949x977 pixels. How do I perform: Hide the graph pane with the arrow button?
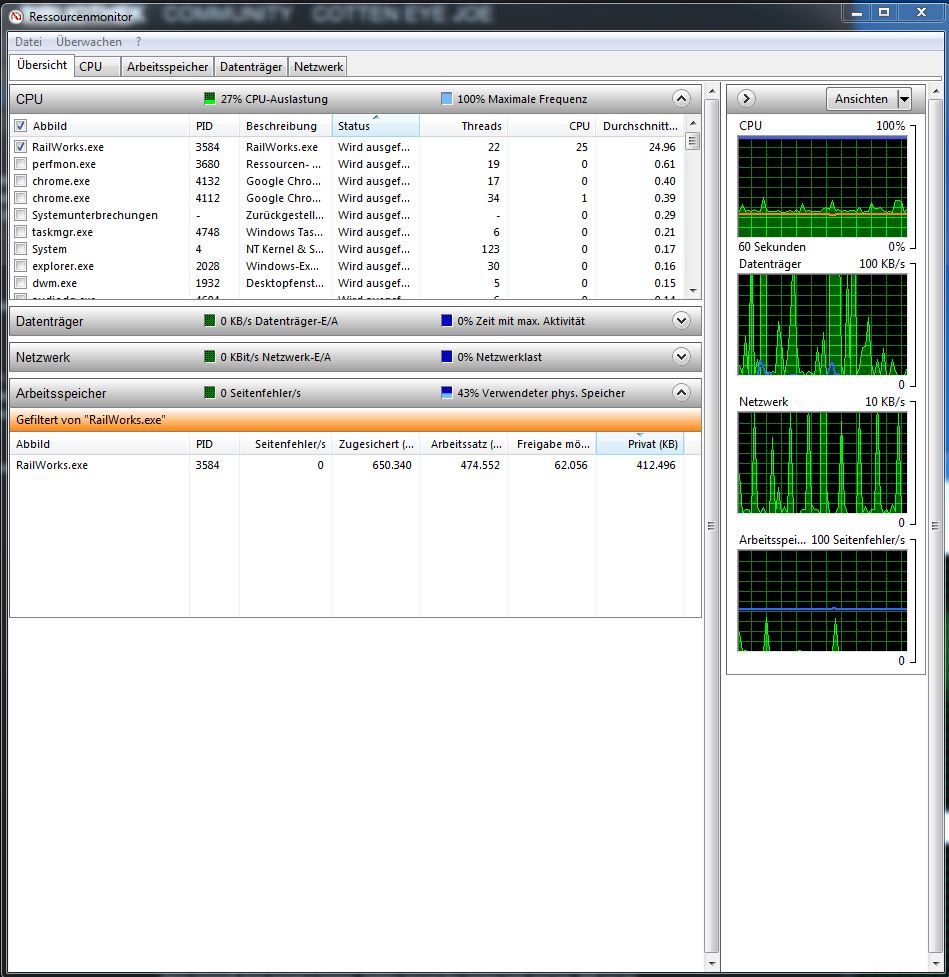pos(746,98)
